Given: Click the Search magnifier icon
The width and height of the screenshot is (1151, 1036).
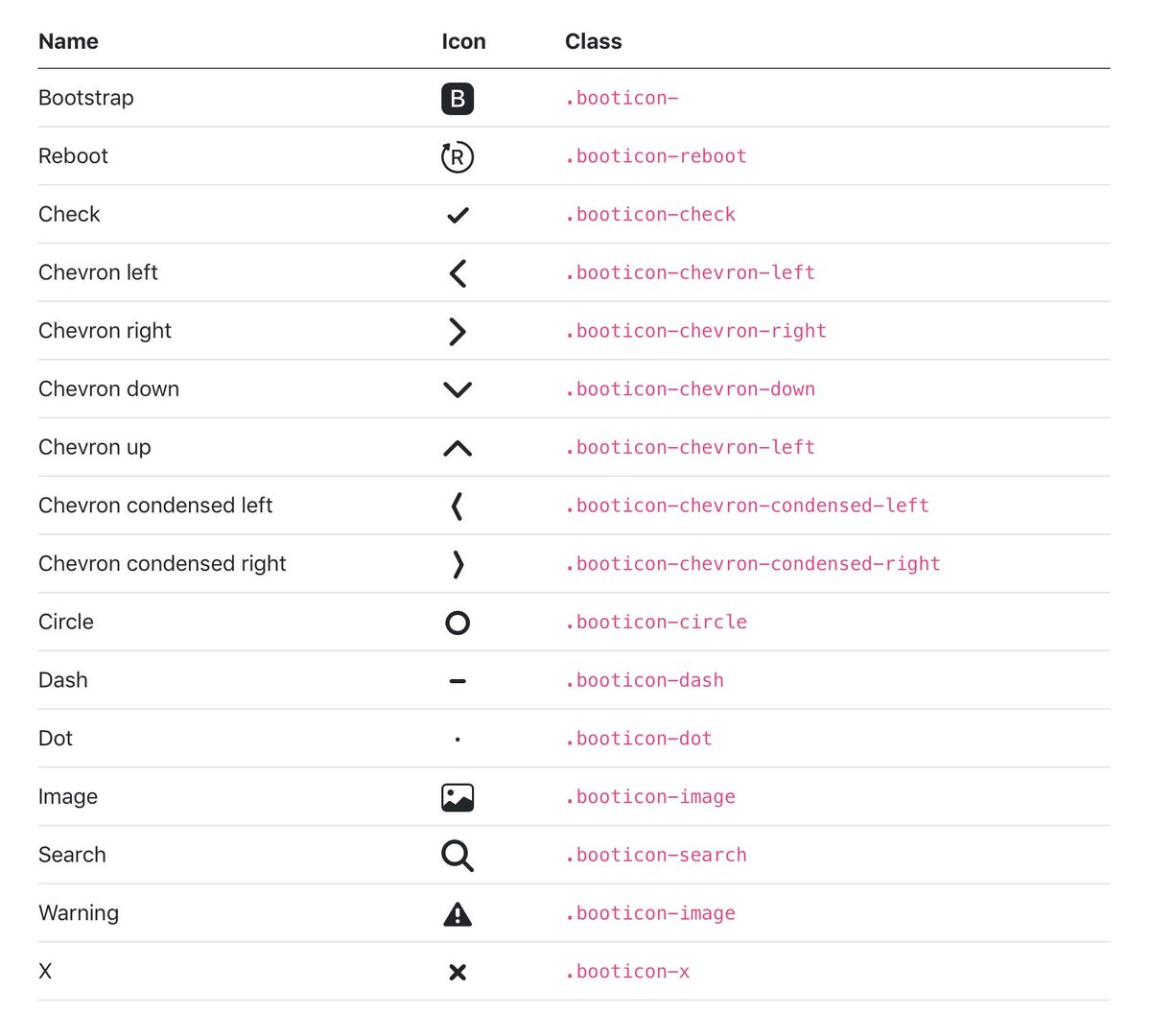Looking at the screenshot, I should point(458,856).
